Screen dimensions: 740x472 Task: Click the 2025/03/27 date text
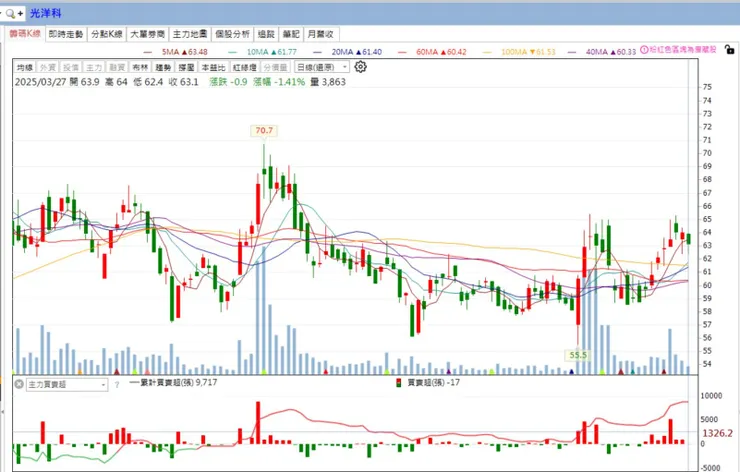pos(40,82)
